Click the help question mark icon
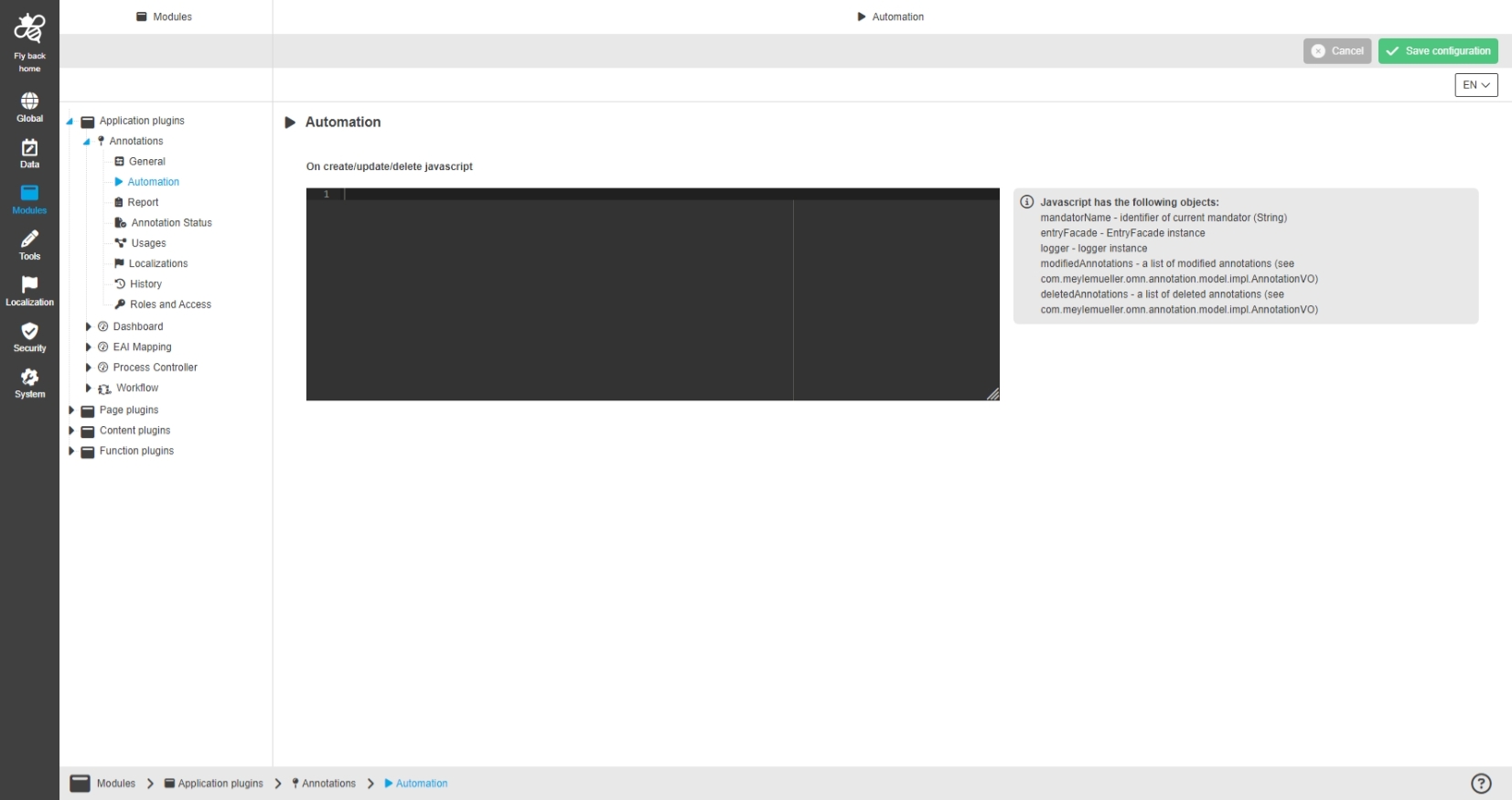The image size is (1512, 800). click(1481, 784)
